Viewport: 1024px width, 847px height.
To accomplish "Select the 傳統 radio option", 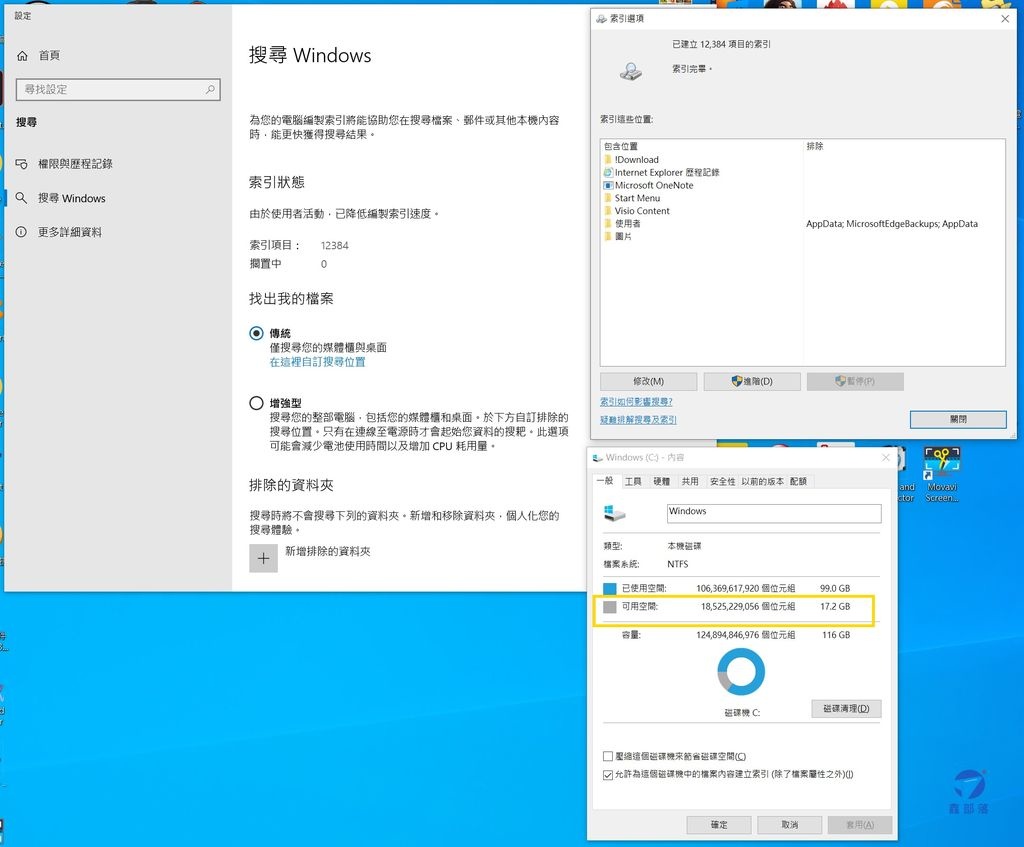I will tap(256, 334).
